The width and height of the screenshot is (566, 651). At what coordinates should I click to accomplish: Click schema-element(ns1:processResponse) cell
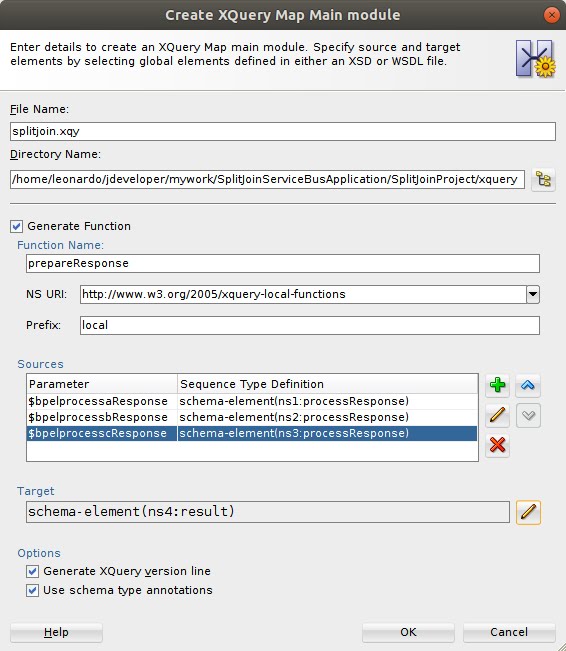coord(327,401)
